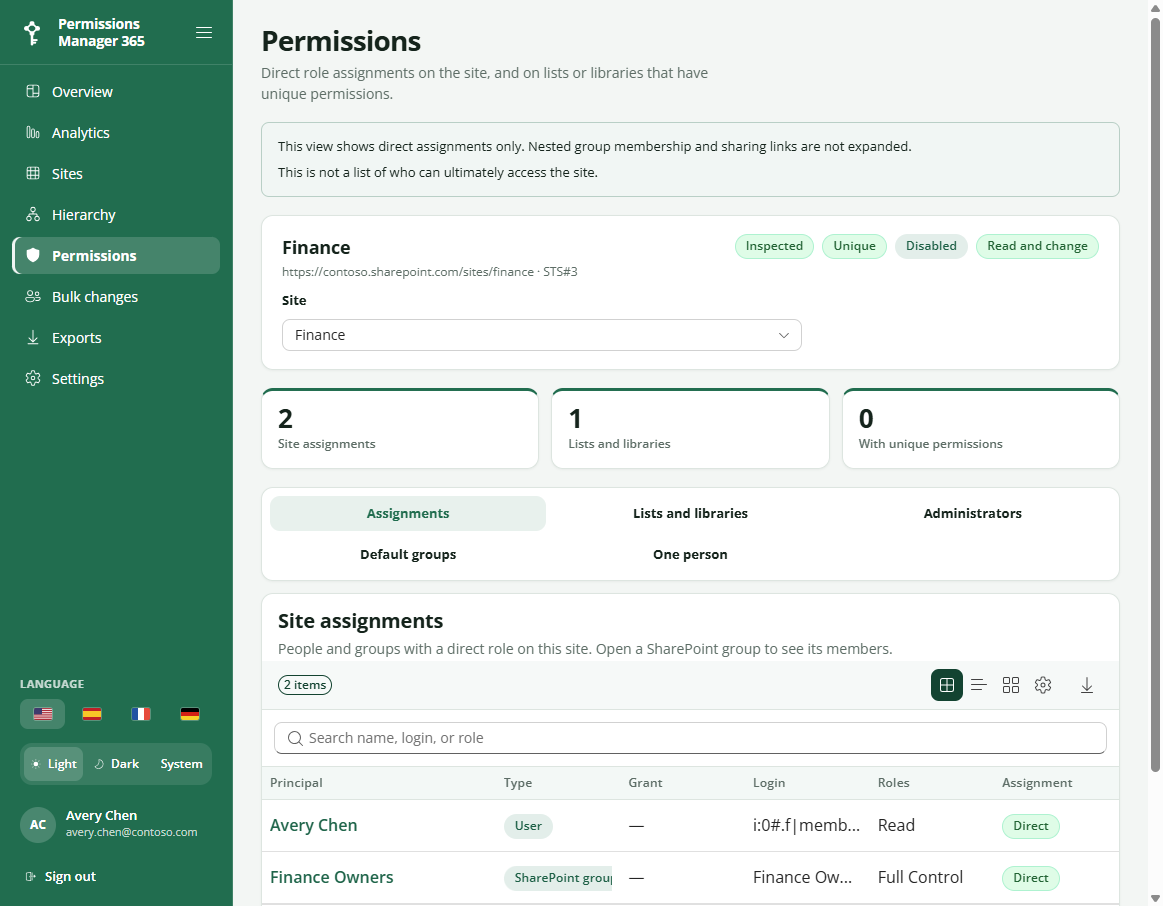The height and width of the screenshot is (906, 1163).
Task: Open Avery Chen principal link
Action: coord(314,825)
